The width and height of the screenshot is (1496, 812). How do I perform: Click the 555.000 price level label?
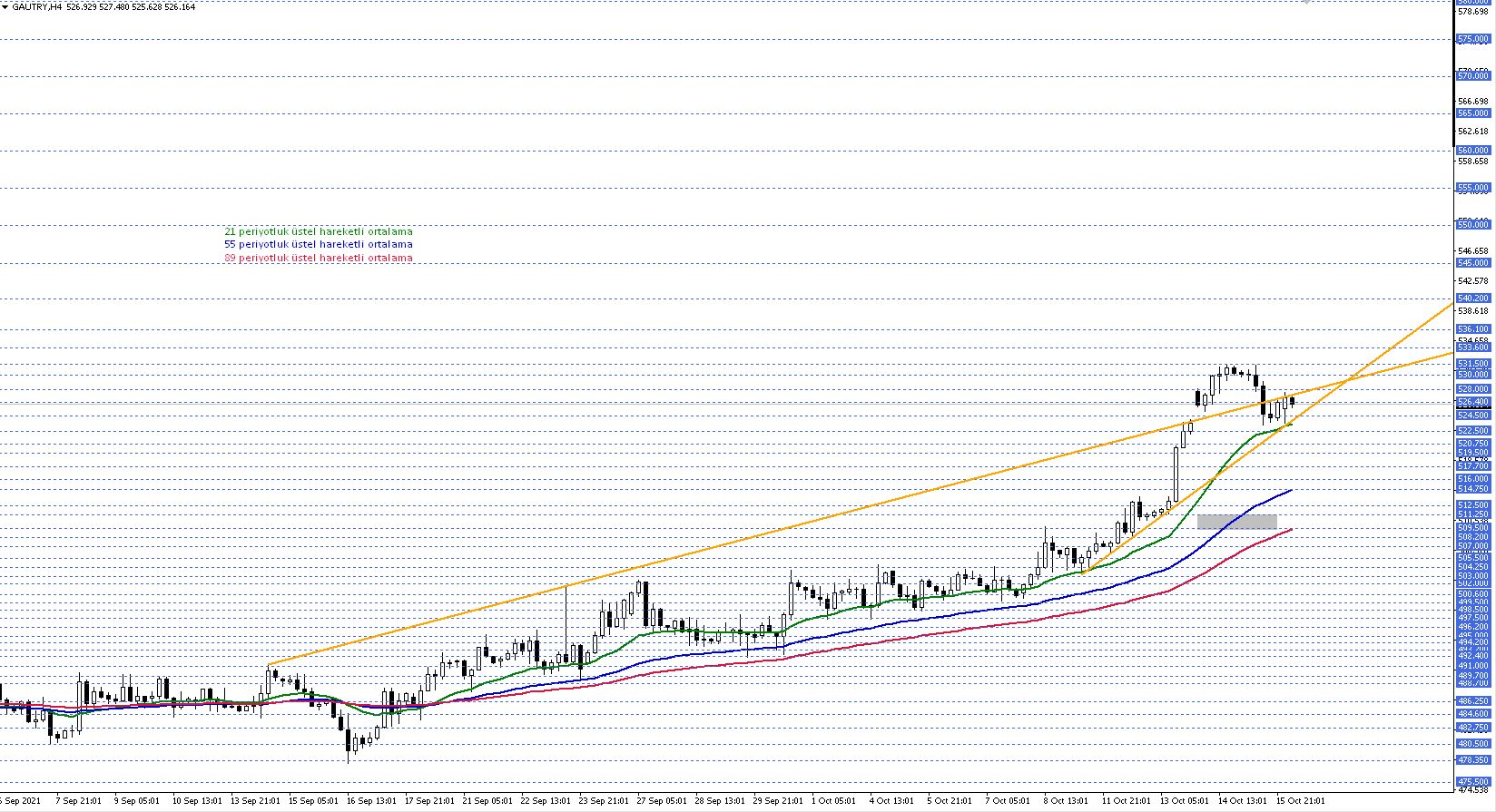click(x=1472, y=188)
